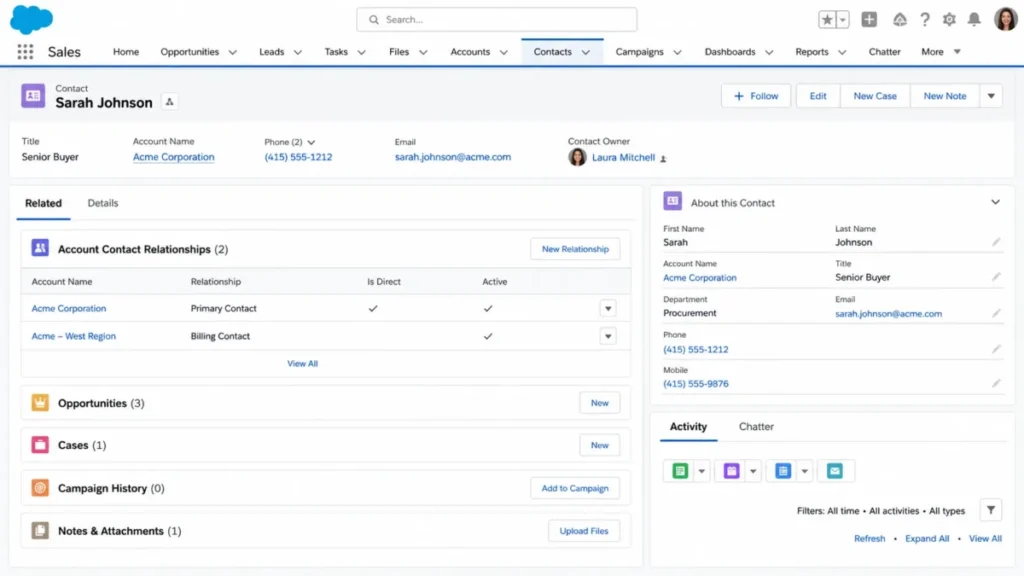
Task: Click the blue Log a Call activity icon
Action: coord(783,471)
